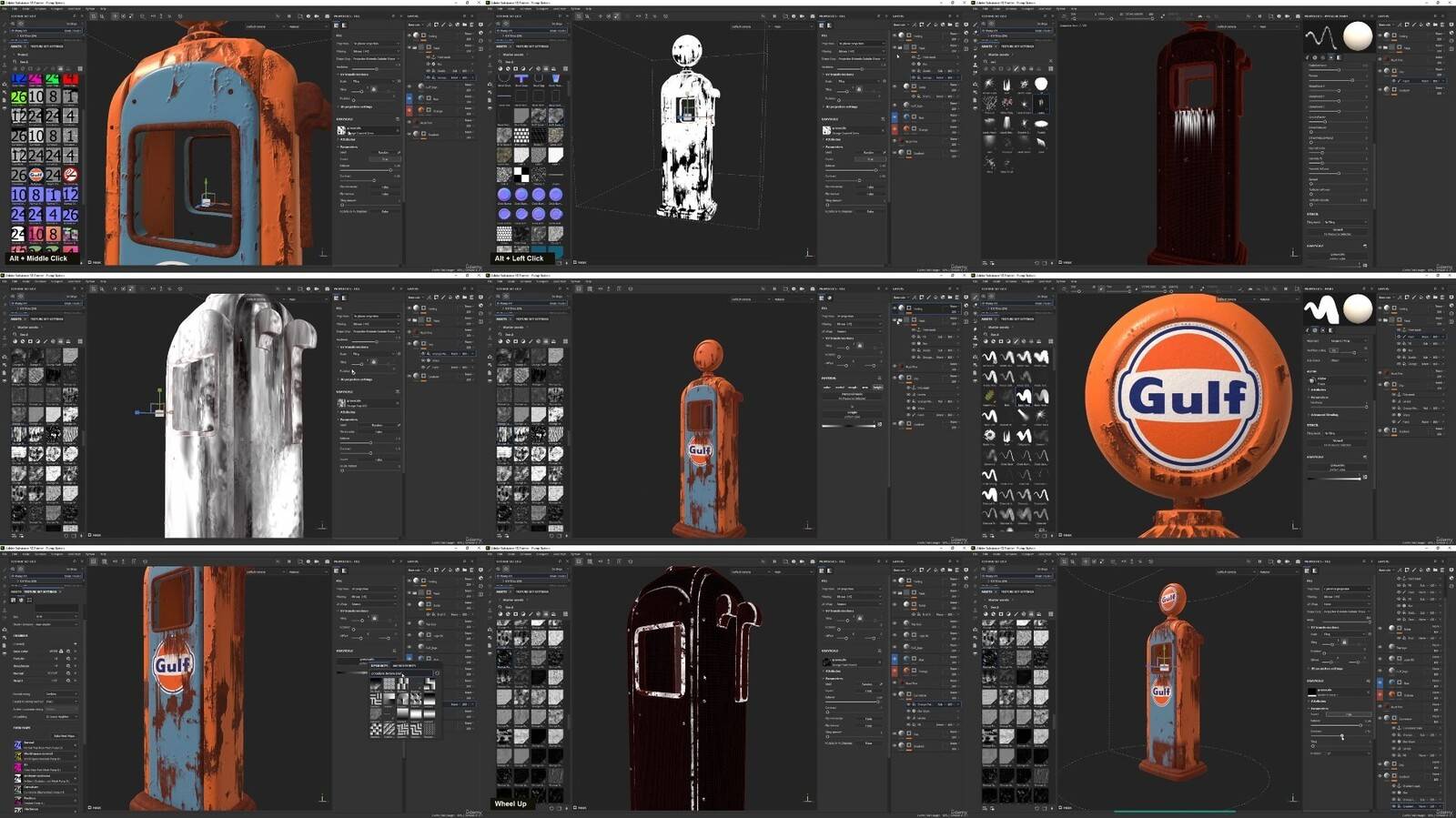Open the Edit menu in the 'Alt + Left Click' window
Image resolution: width=1456 pixels, height=818 pixels.
click(500, 9)
